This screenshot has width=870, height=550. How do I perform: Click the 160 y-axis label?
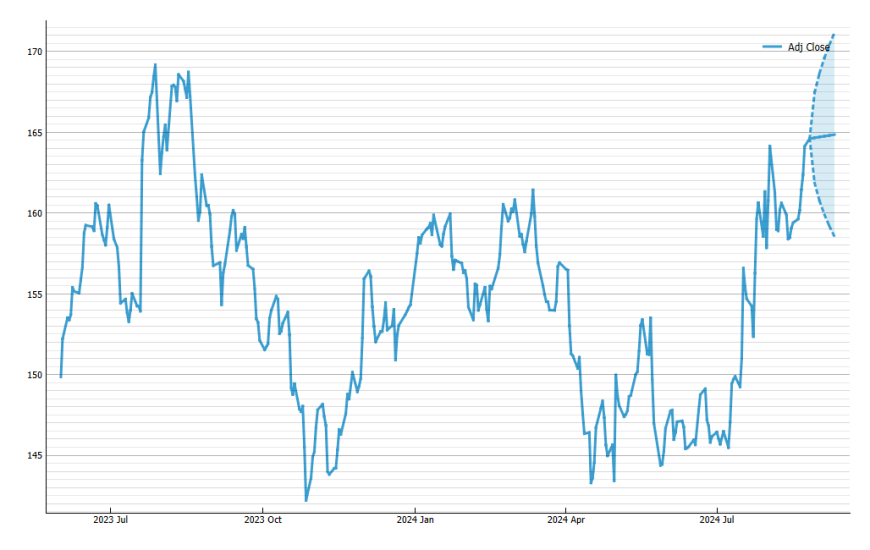[34, 213]
